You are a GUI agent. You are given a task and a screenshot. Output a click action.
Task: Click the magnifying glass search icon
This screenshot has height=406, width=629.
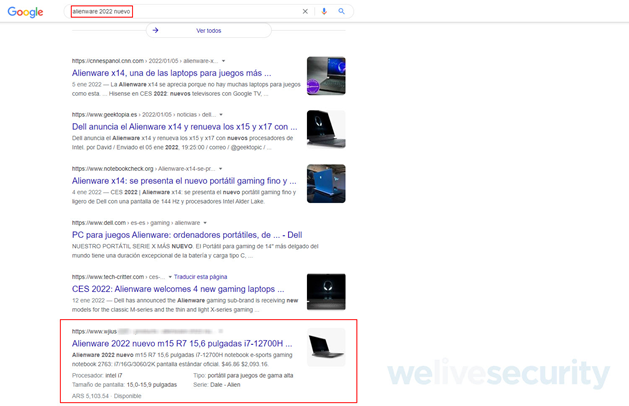pos(341,12)
